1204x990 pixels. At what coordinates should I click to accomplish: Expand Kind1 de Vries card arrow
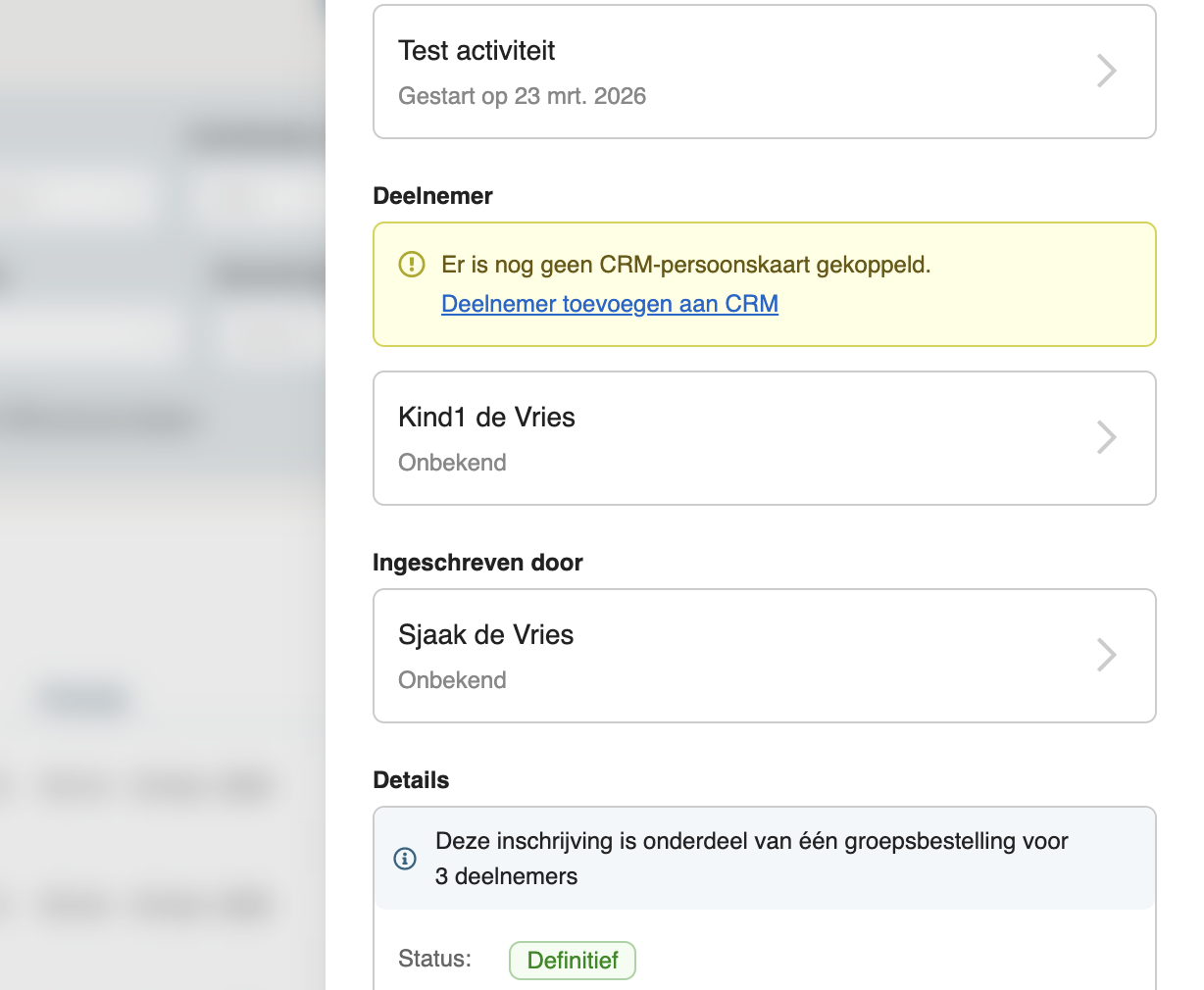click(1106, 437)
